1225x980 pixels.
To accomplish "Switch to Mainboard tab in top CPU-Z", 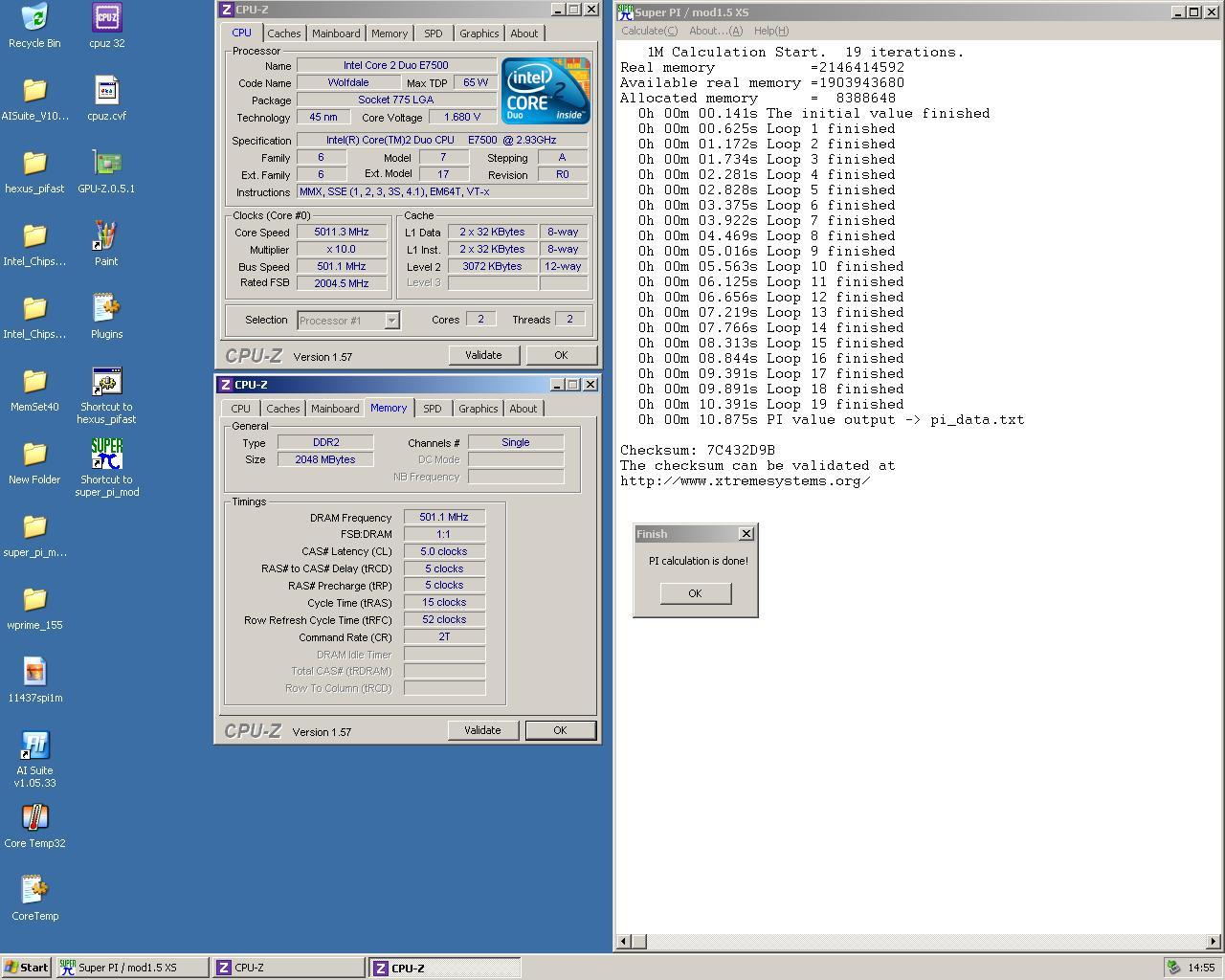I will coord(336,33).
